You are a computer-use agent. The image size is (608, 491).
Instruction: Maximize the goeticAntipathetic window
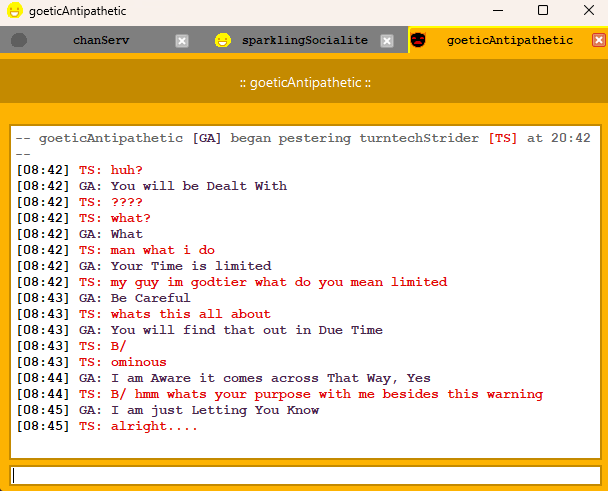point(543,10)
